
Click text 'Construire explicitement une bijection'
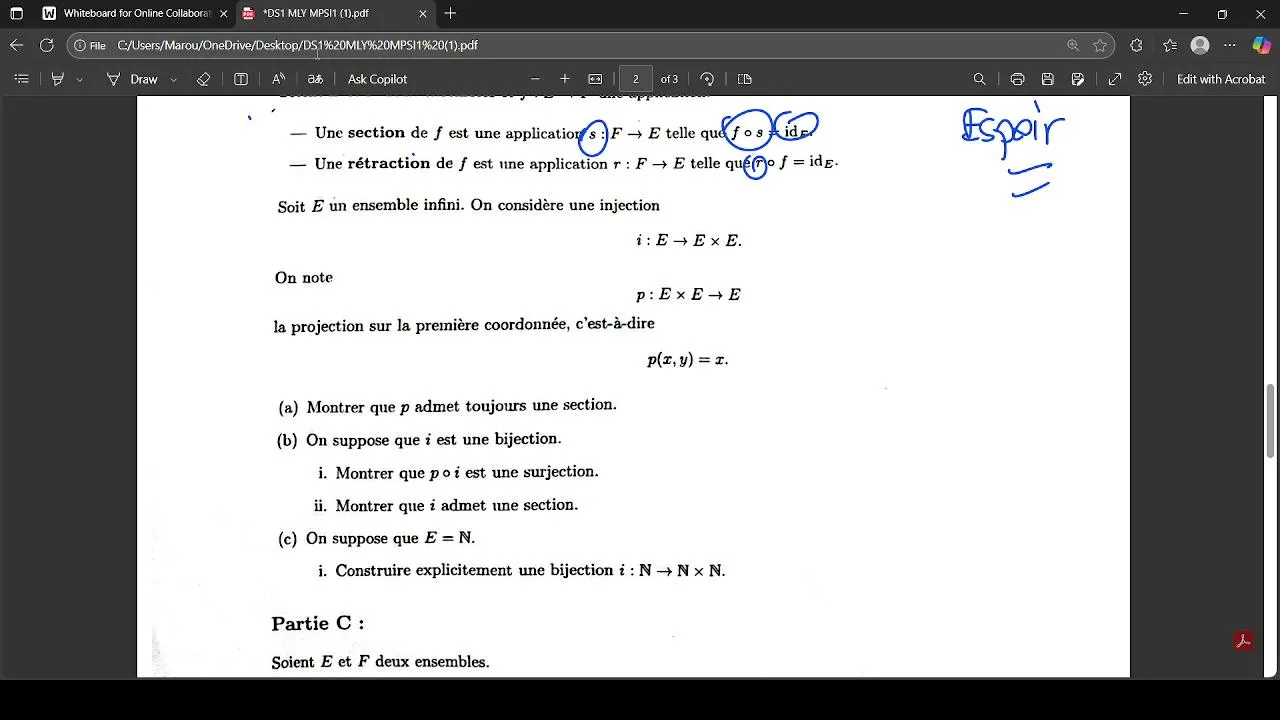click(x=474, y=571)
